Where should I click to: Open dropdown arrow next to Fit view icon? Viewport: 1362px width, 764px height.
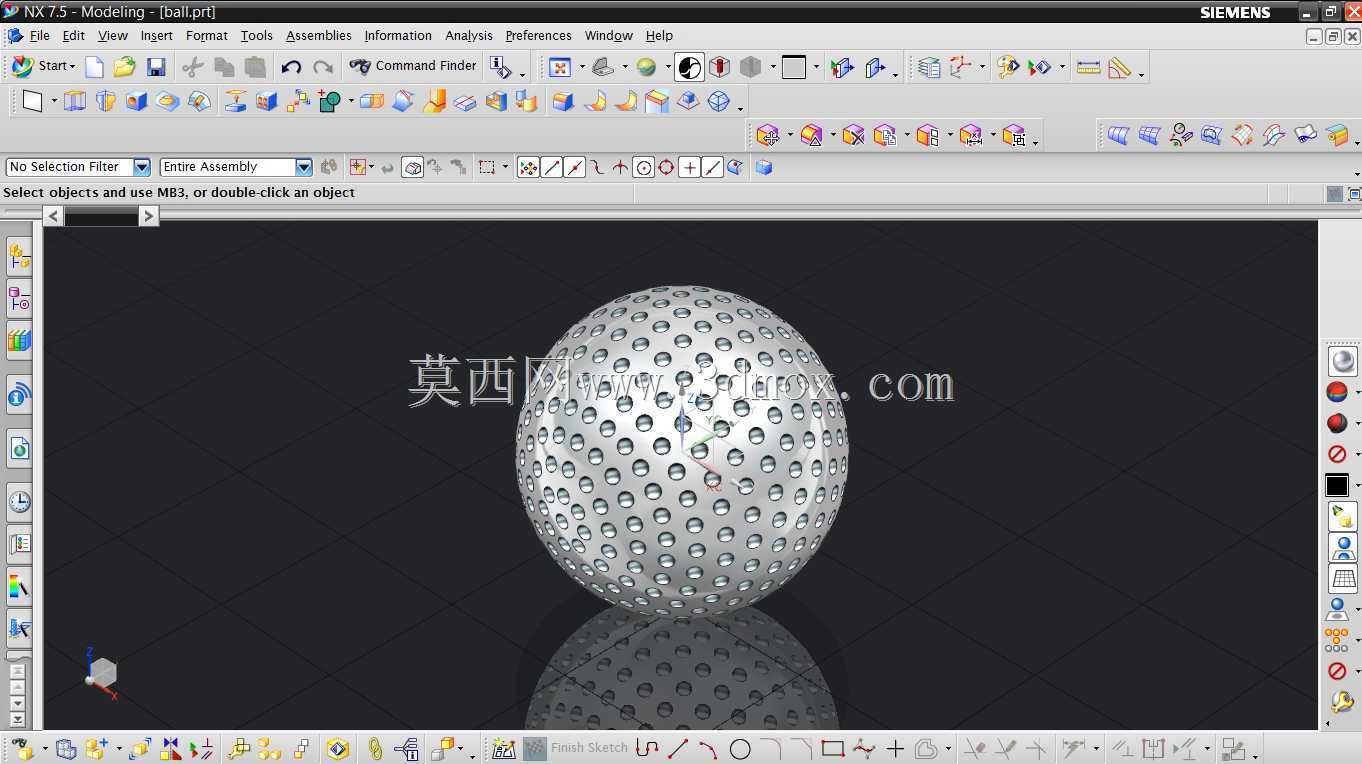click(x=582, y=68)
